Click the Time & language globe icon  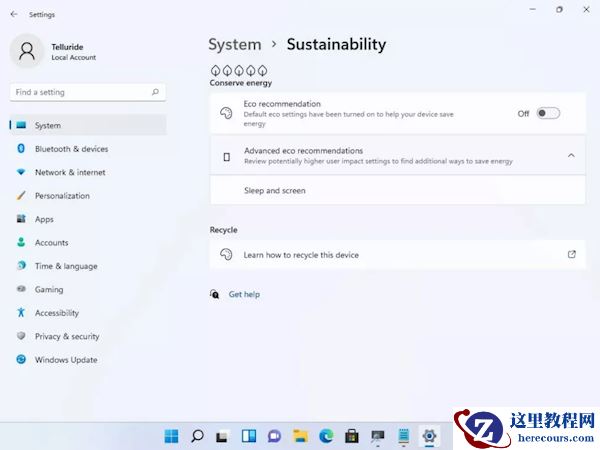coord(21,266)
